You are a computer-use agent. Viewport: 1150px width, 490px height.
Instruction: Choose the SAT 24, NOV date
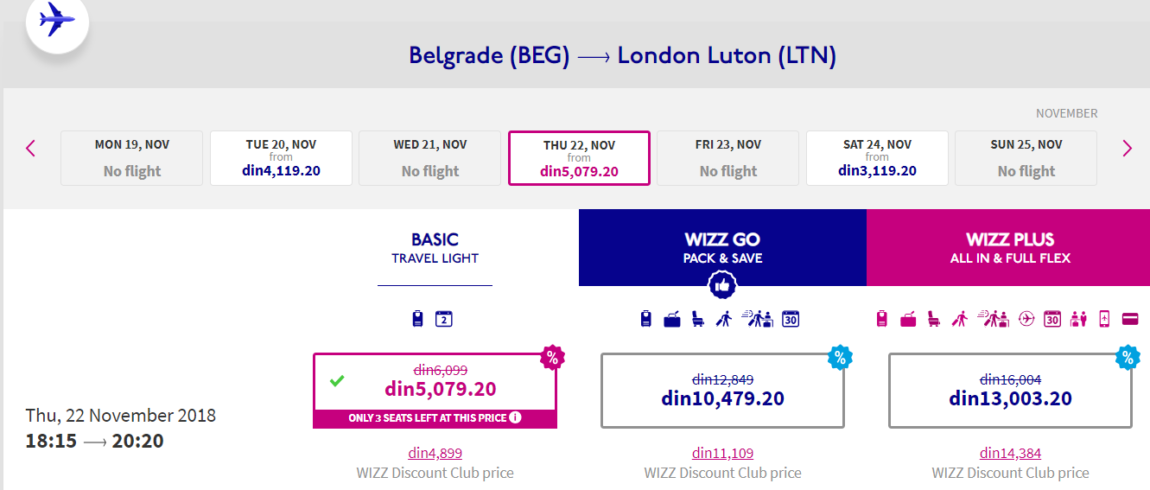[877, 158]
